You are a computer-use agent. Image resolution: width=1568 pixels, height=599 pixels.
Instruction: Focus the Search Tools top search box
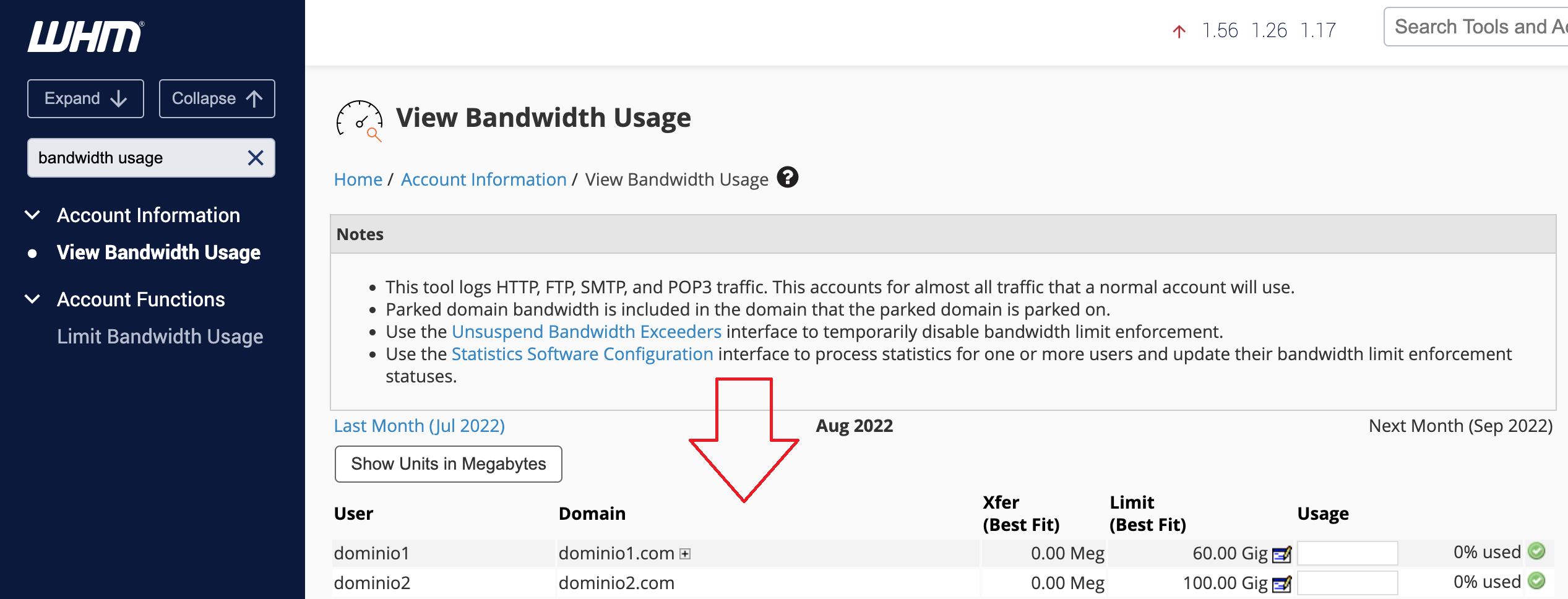1476,27
